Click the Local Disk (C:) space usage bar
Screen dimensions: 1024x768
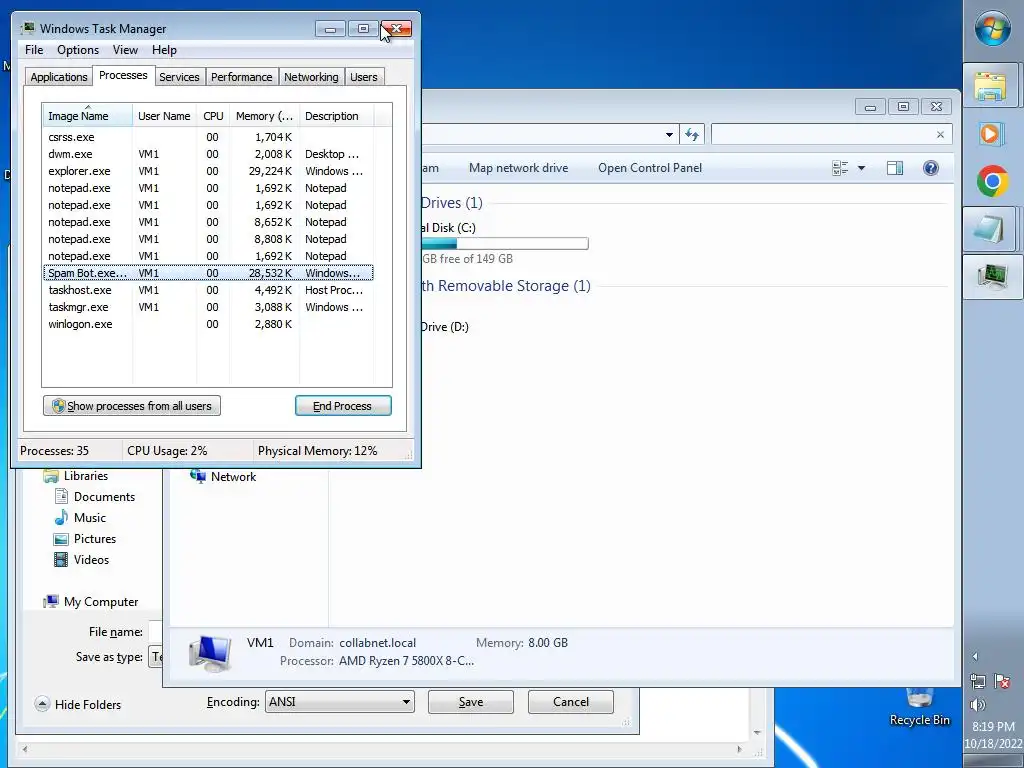coord(504,244)
